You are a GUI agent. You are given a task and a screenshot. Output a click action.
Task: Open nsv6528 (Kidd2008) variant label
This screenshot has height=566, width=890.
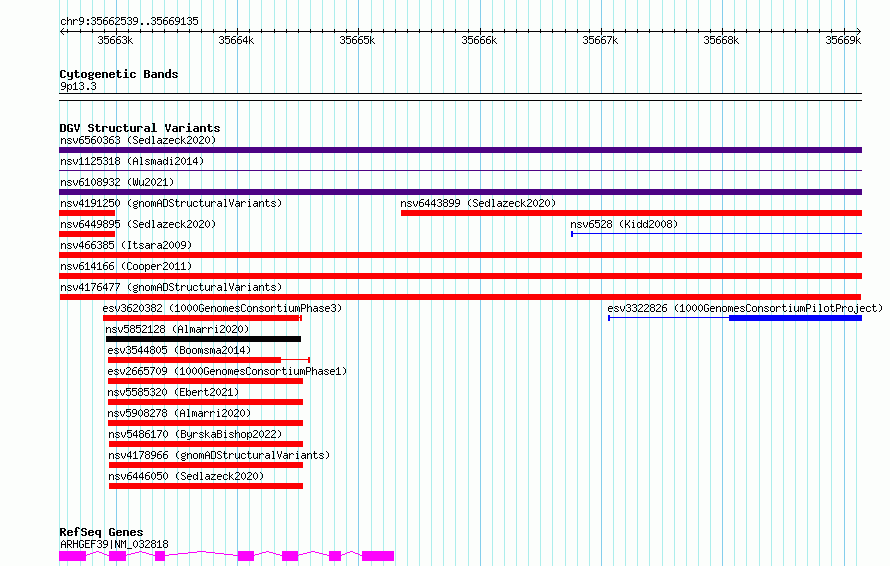click(x=624, y=224)
